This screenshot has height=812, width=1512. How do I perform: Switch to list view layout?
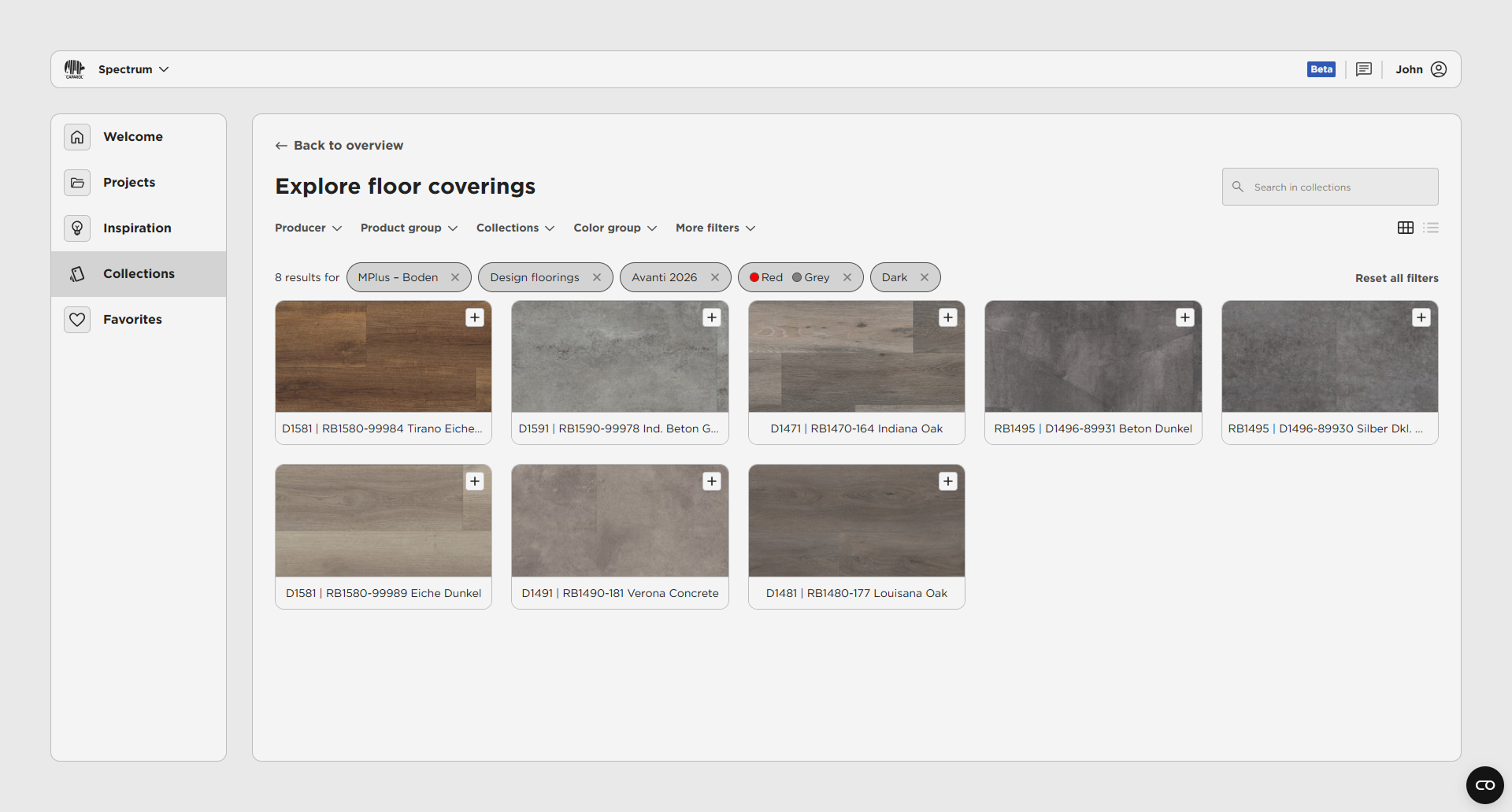pyautogui.click(x=1431, y=228)
